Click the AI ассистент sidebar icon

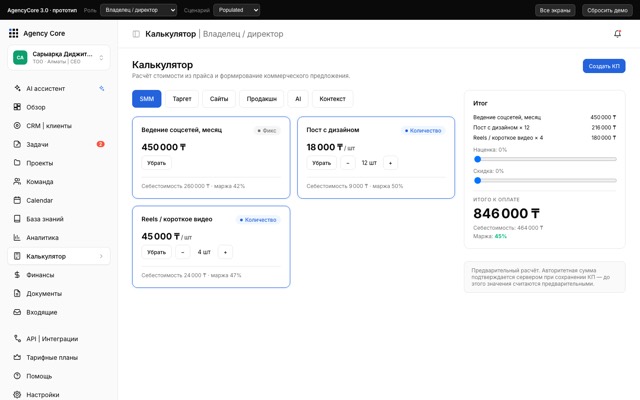point(17,88)
